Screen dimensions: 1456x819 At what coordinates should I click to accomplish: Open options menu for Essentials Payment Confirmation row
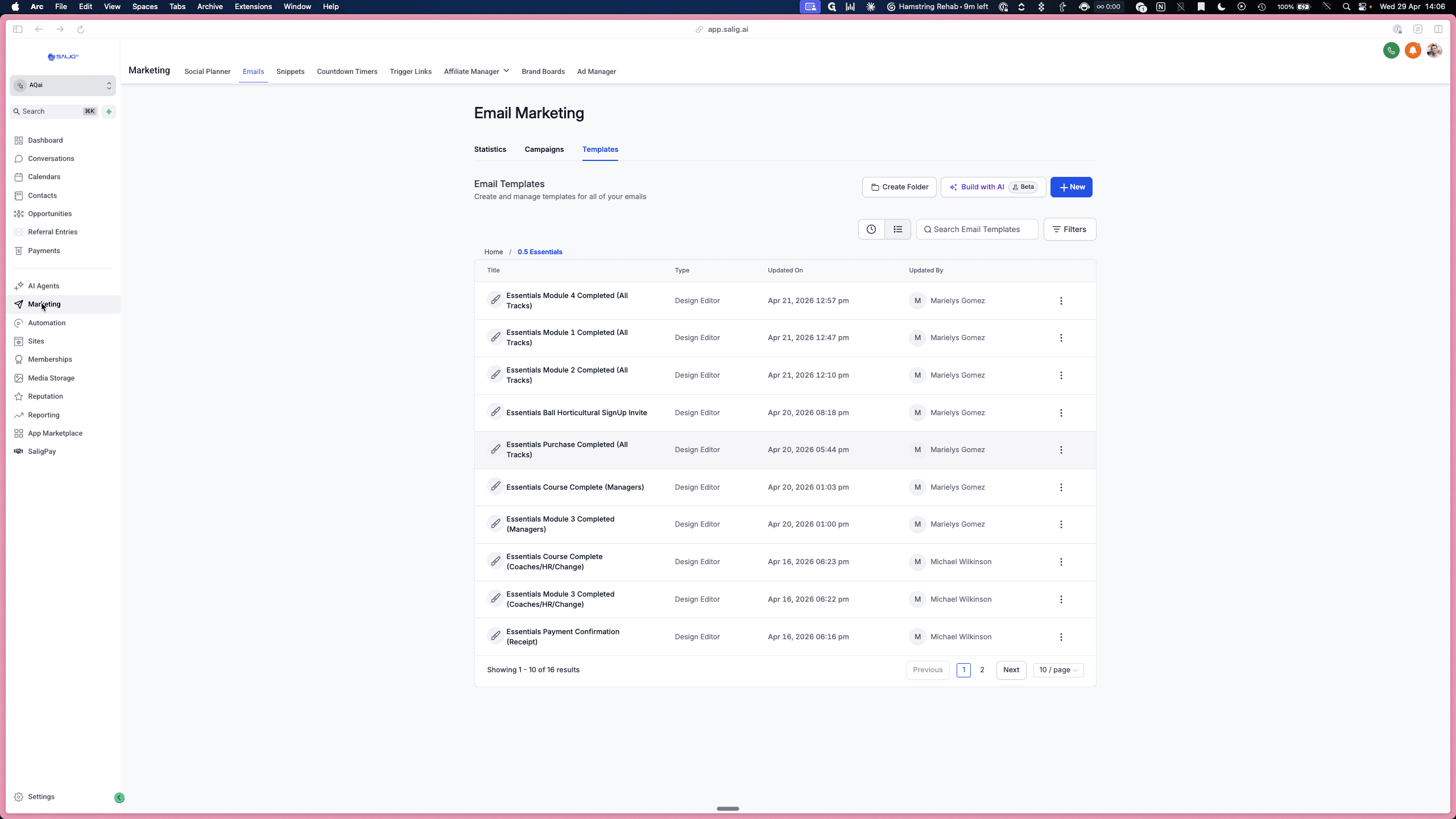(x=1061, y=636)
